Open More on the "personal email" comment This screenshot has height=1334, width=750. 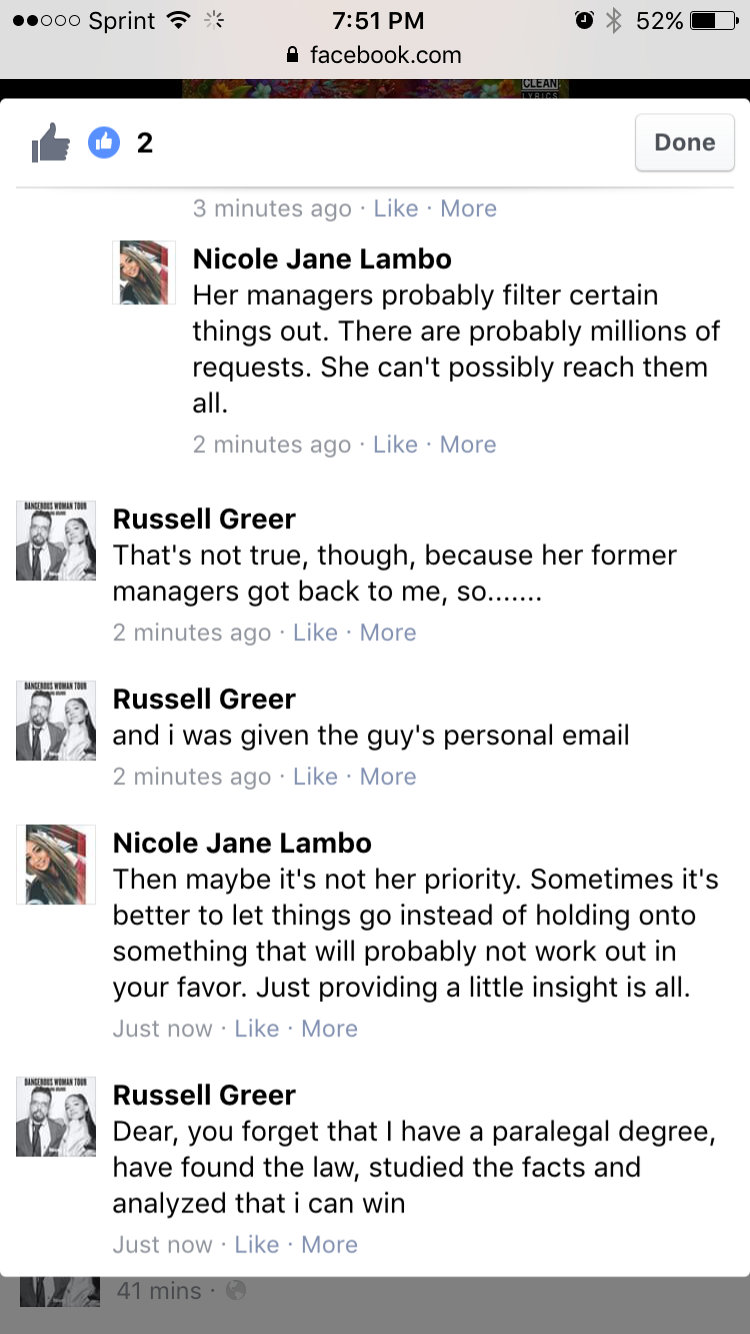coord(388,776)
